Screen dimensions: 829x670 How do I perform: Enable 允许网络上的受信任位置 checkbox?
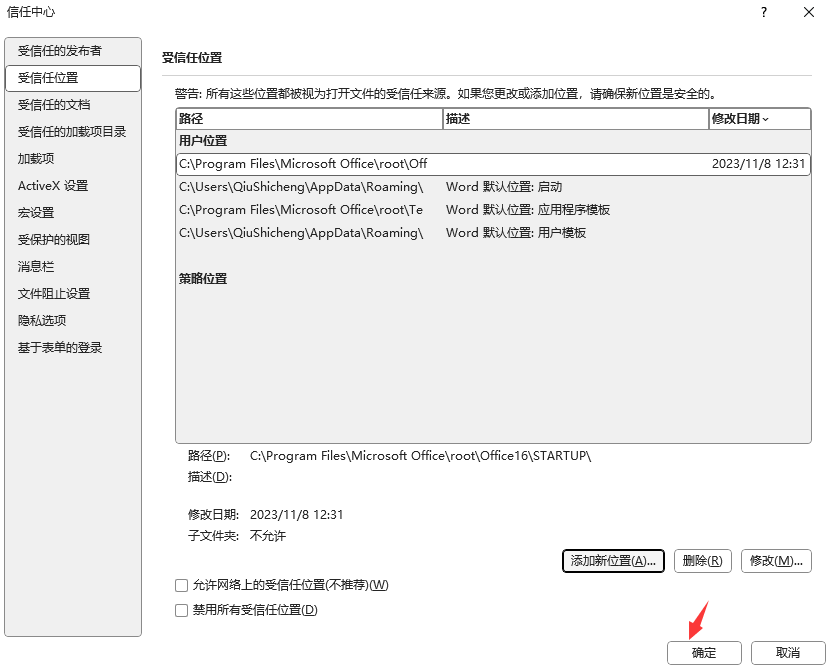(x=181, y=585)
